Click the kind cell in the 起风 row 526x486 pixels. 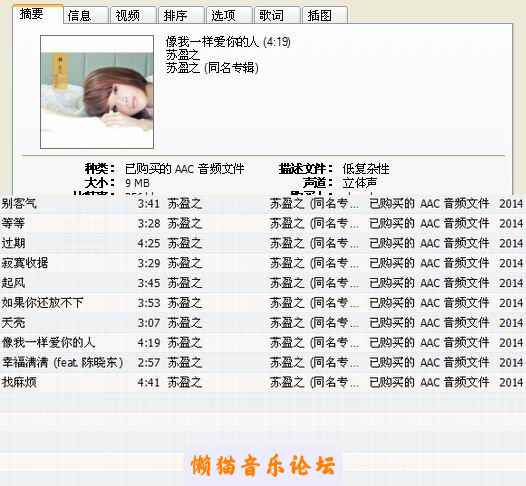(429, 283)
